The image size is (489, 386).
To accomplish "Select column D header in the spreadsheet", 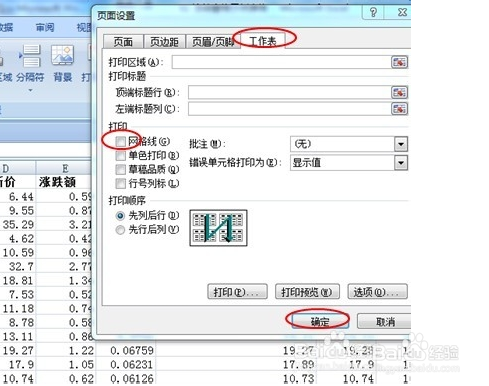I will pyautogui.click(x=17, y=168).
